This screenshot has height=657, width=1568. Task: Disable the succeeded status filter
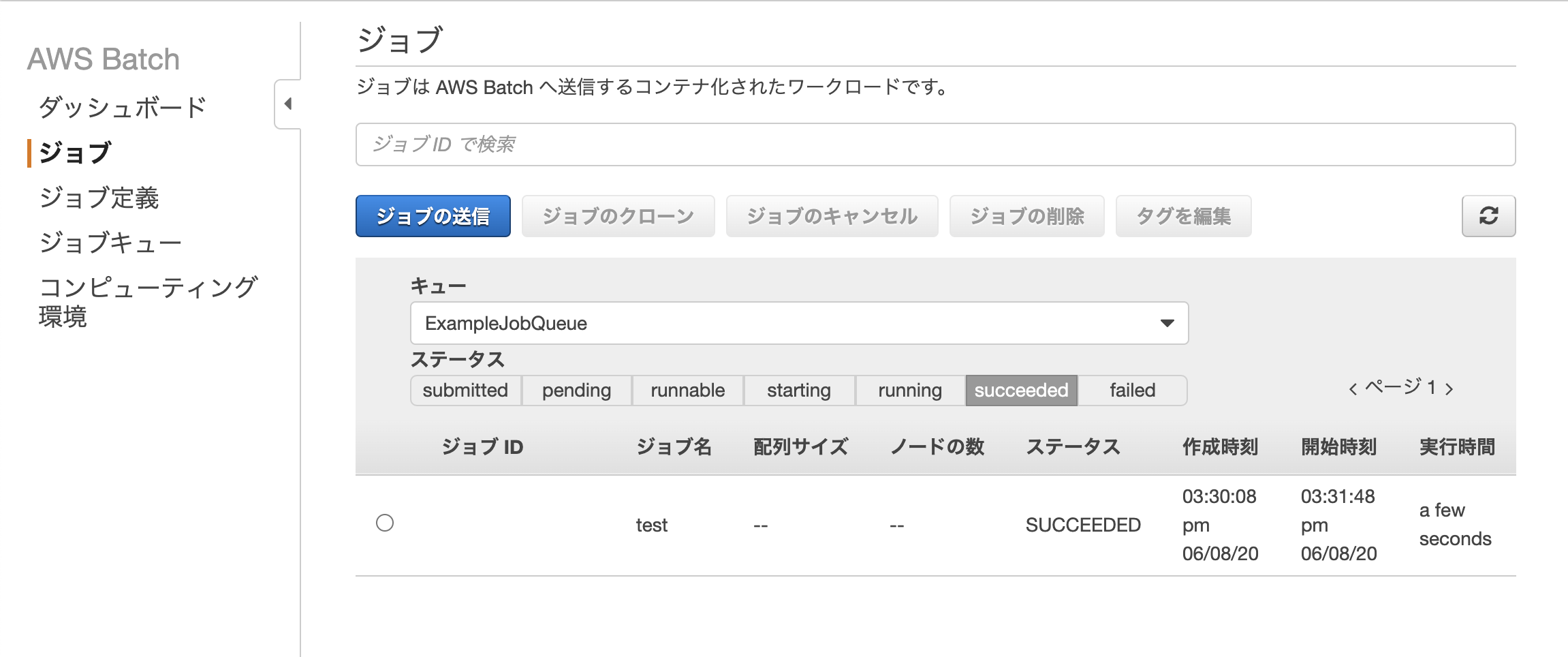1020,390
